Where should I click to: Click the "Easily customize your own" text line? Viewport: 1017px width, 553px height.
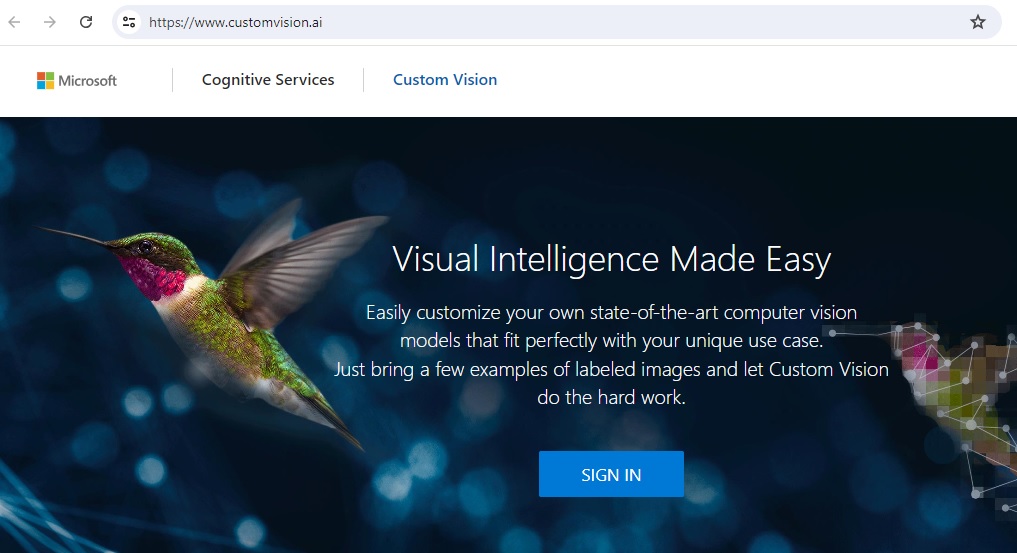pyautogui.click(x=611, y=312)
